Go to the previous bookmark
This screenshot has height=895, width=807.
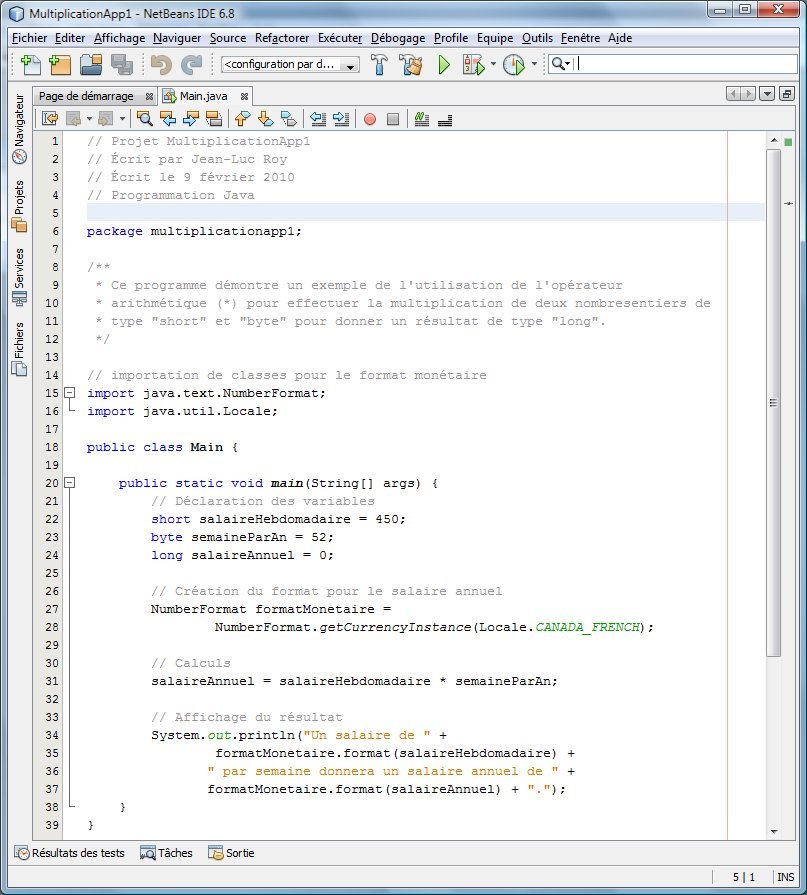pyautogui.click(x=243, y=119)
